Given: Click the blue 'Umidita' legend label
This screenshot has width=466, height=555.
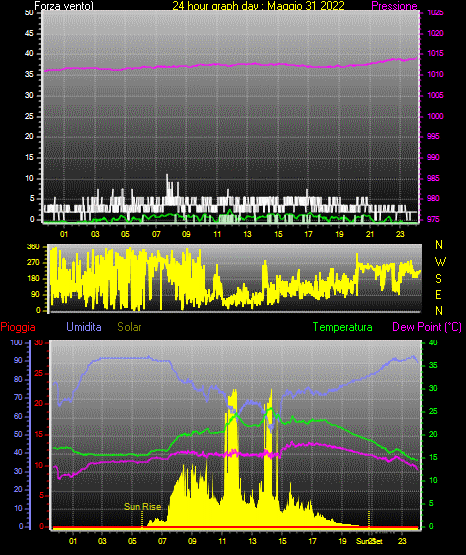Looking at the screenshot, I should (84, 327).
